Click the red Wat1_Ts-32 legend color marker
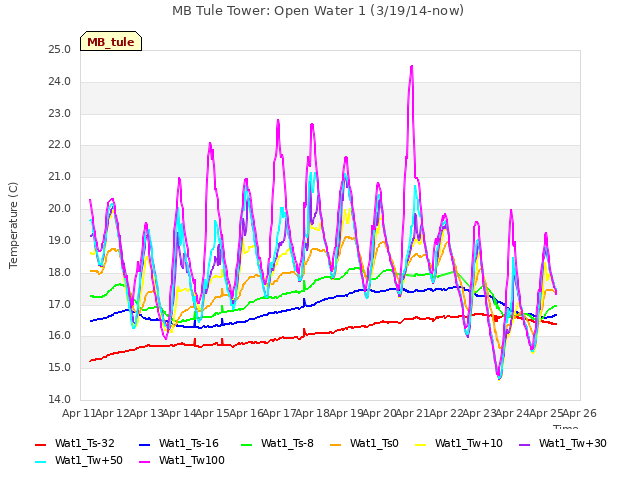Screen dimensions: 640x480 pyautogui.click(x=40, y=444)
